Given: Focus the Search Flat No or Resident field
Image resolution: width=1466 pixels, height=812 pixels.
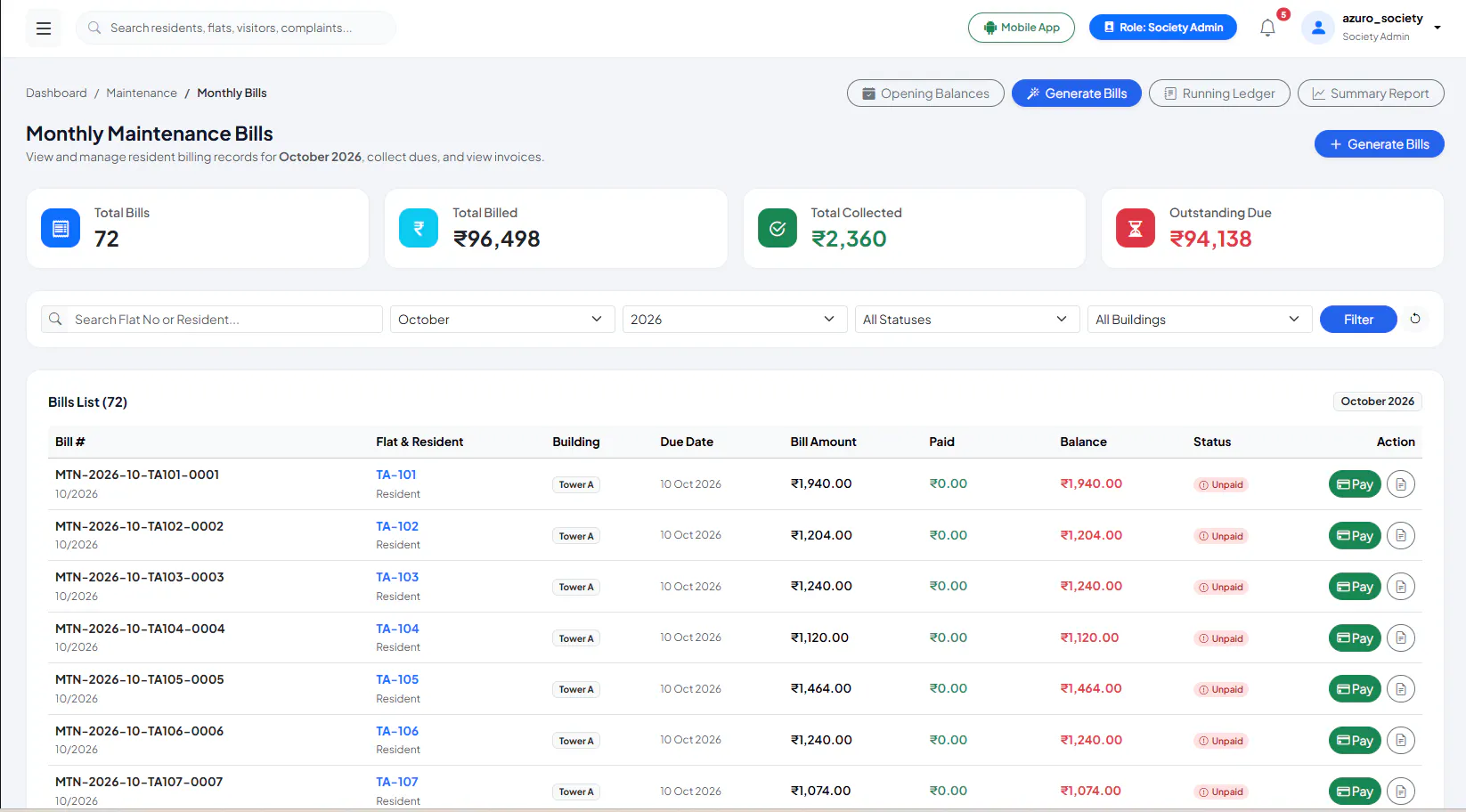Looking at the screenshot, I should (x=212, y=320).
